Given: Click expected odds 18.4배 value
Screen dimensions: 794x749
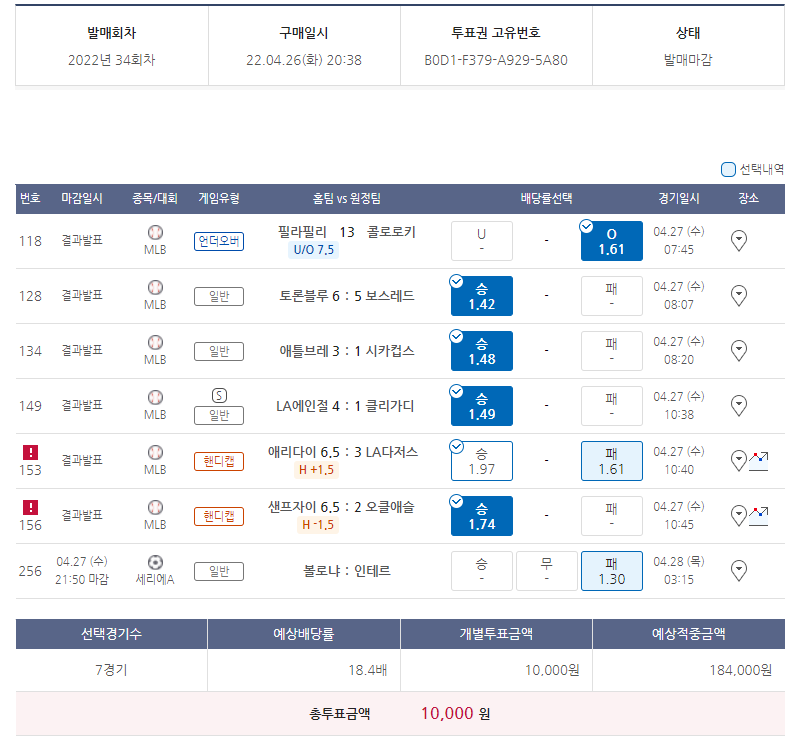Looking at the screenshot, I should pos(368,671).
